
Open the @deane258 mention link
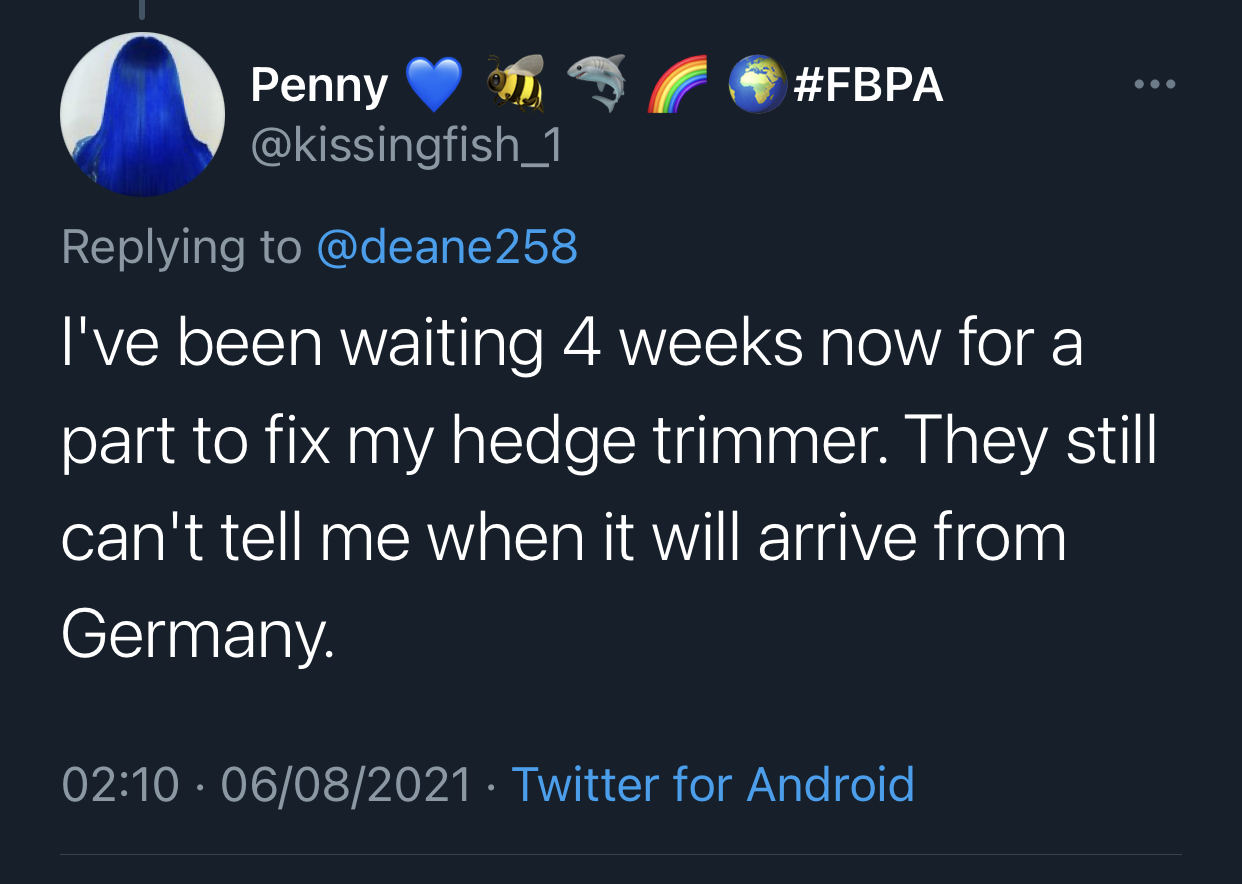click(447, 247)
